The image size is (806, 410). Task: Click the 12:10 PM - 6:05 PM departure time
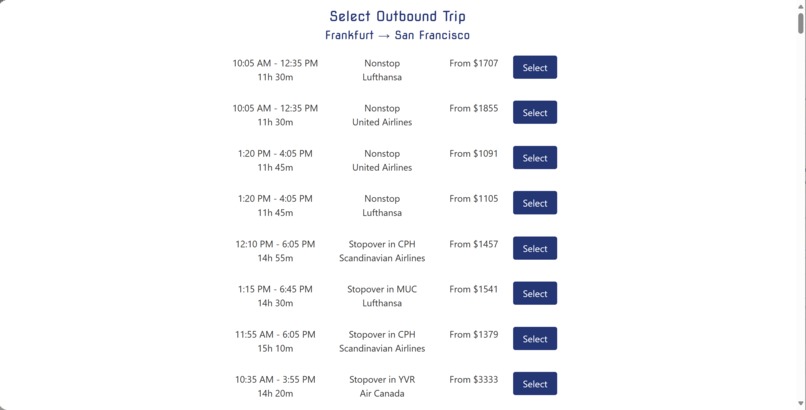(275, 244)
